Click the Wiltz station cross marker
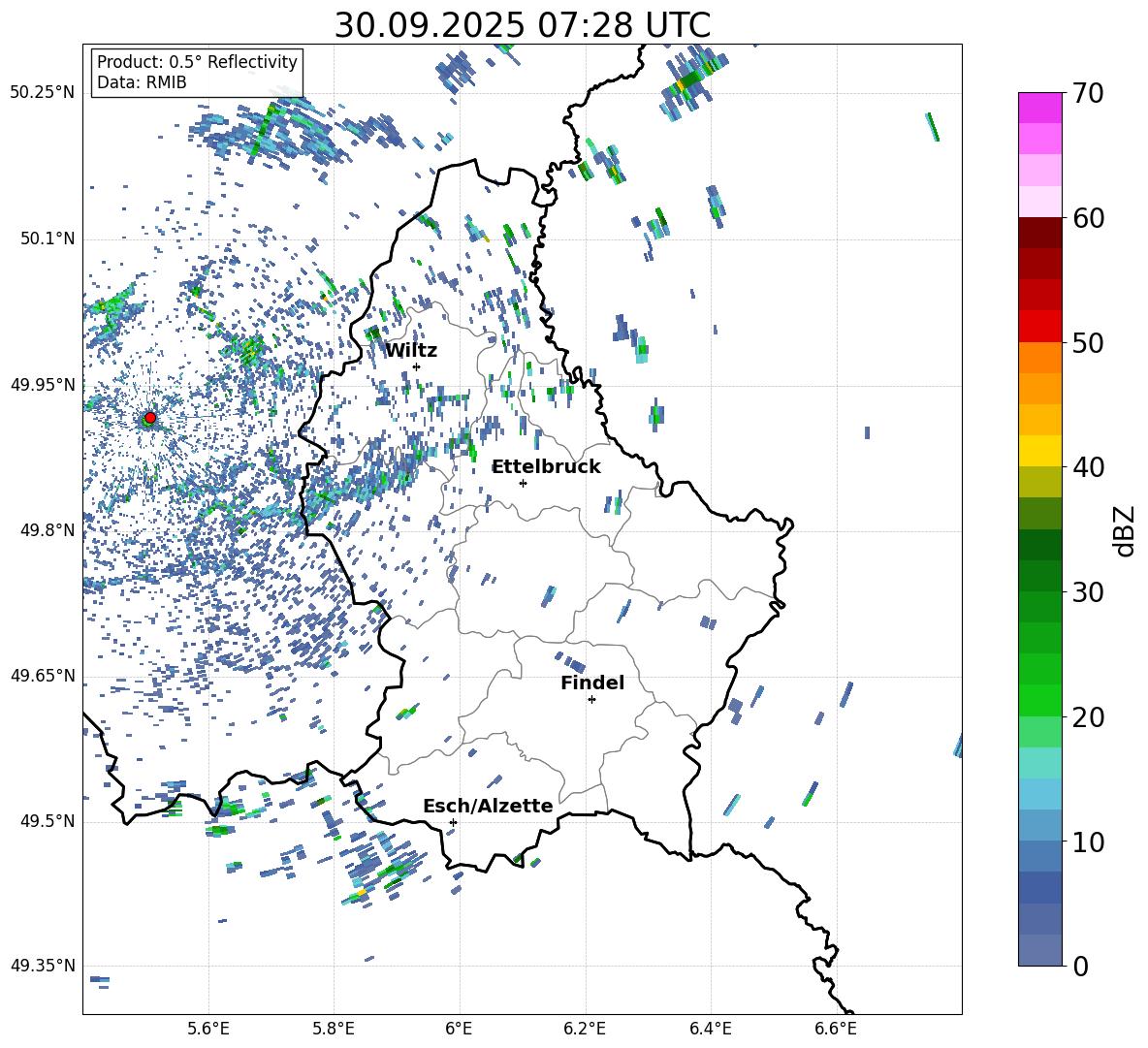This screenshot has height=1048, width=1148. coord(416,366)
